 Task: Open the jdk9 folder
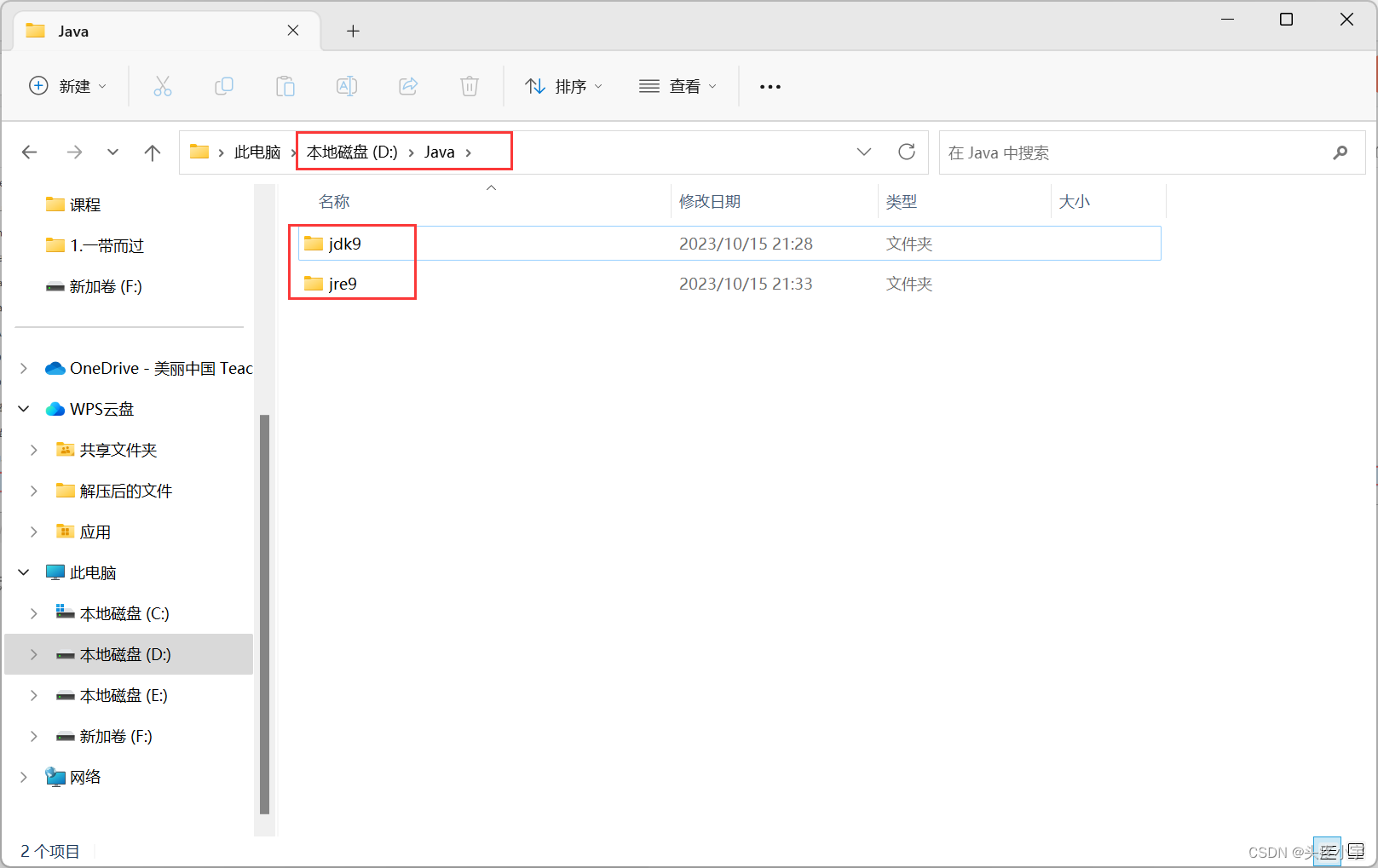click(x=343, y=243)
